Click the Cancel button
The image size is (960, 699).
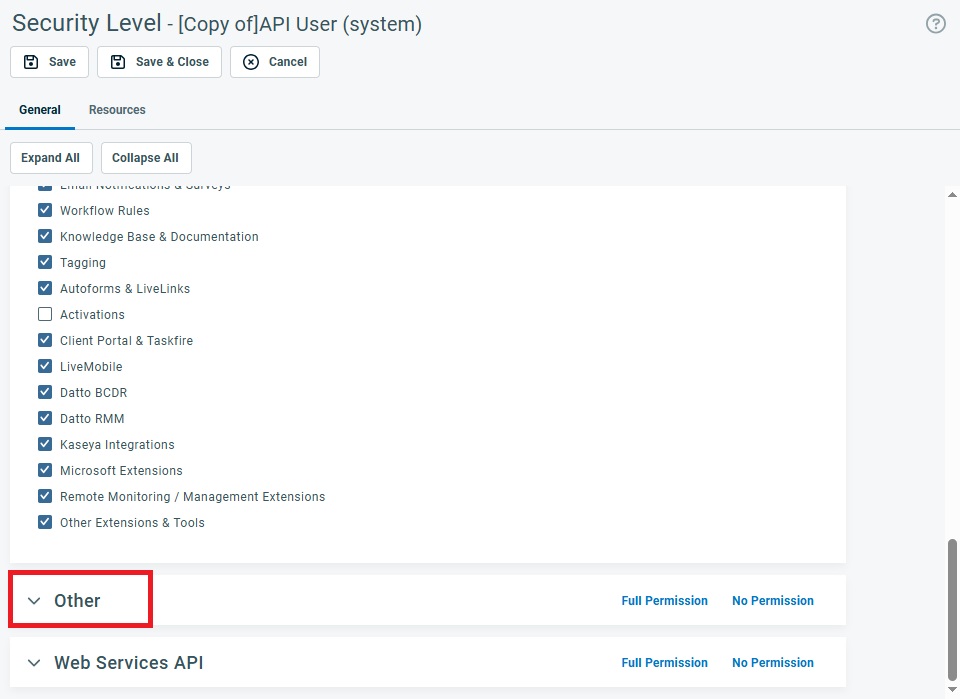coord(275,62)
